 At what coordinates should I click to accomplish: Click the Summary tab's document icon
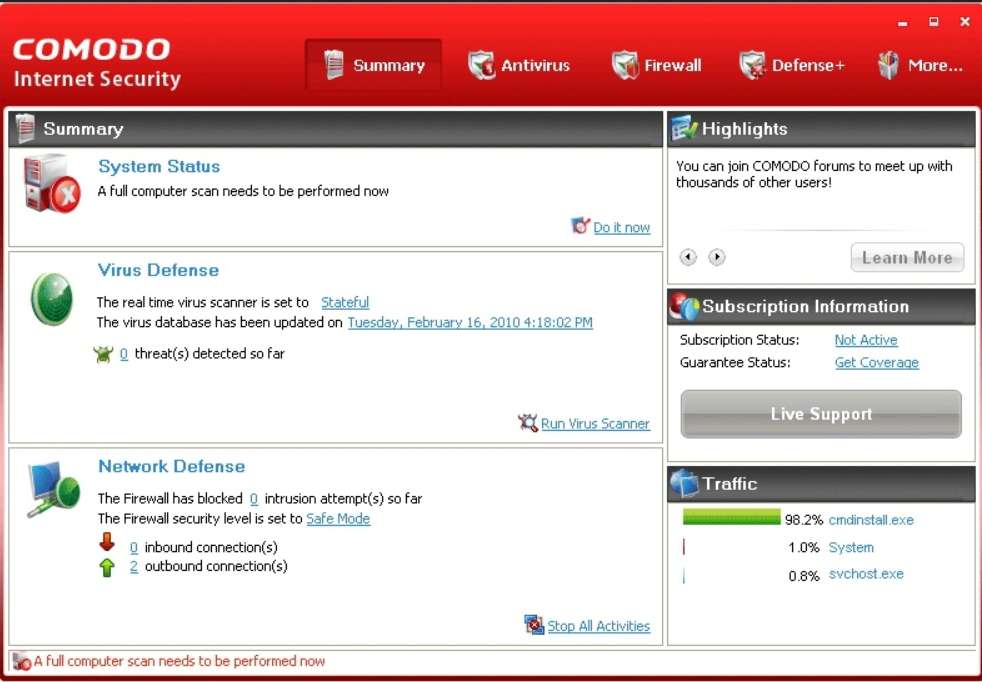coord(334,65)
